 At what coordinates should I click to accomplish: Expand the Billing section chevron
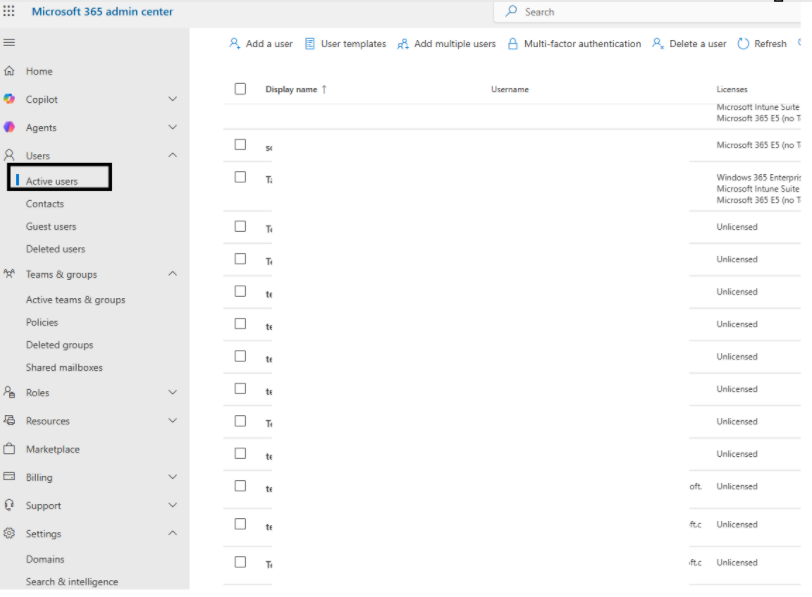(x=173, y=477)
